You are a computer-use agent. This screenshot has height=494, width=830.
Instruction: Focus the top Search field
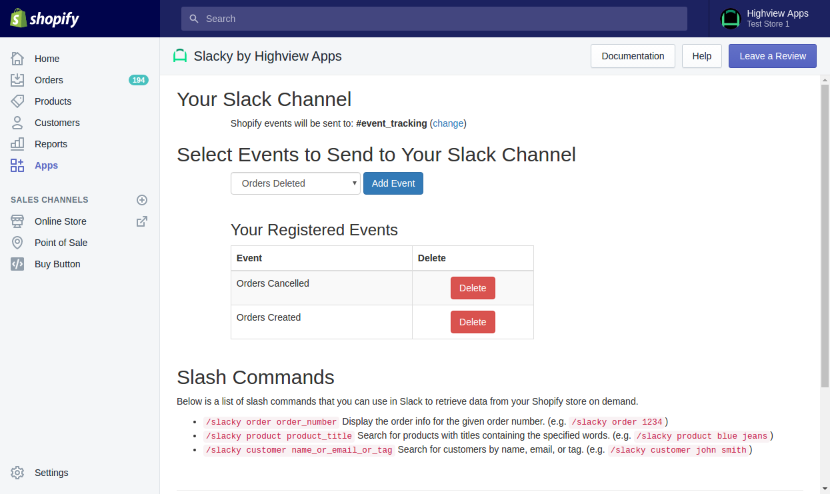[434, 19]
